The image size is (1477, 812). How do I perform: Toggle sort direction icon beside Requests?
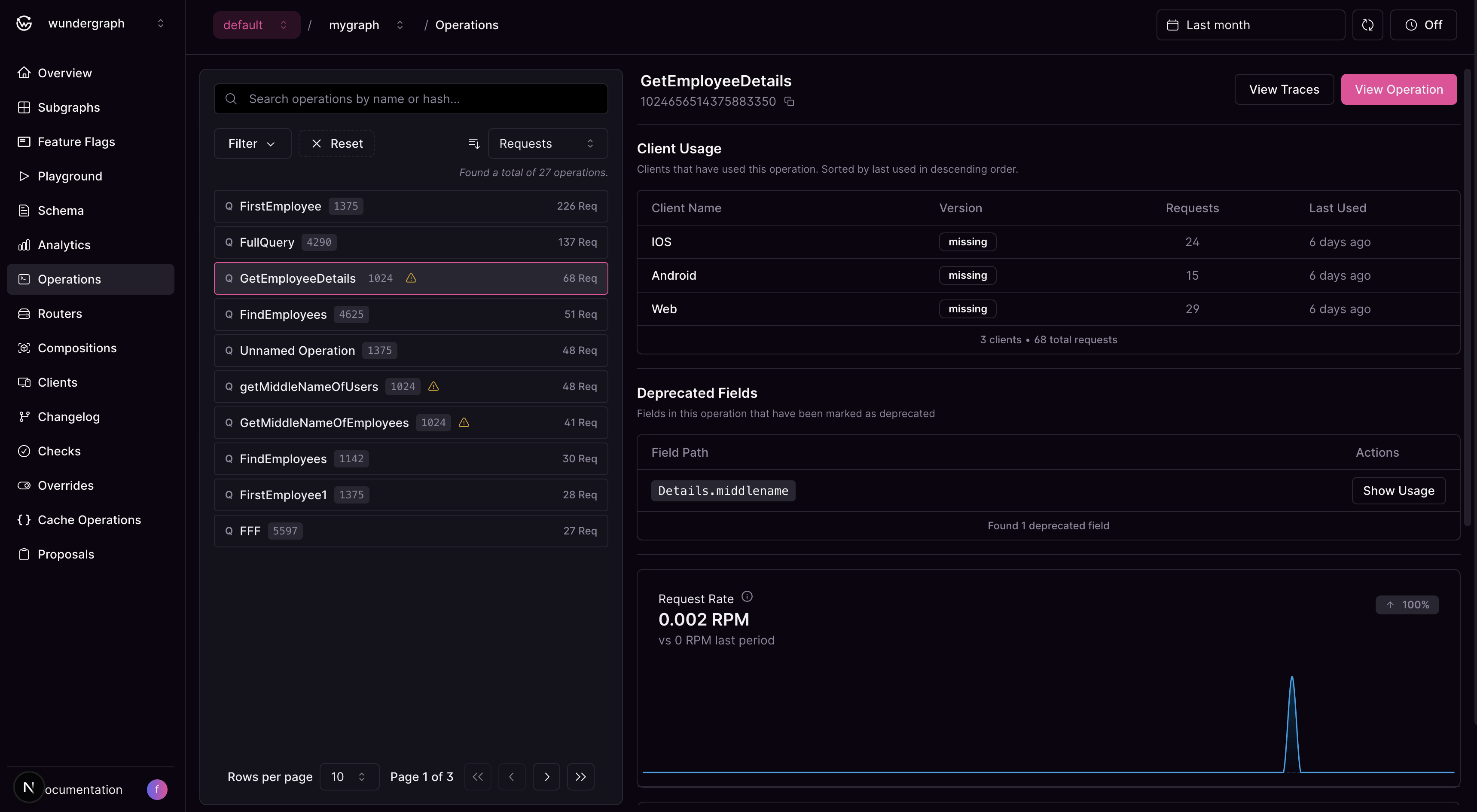(473, 143)
